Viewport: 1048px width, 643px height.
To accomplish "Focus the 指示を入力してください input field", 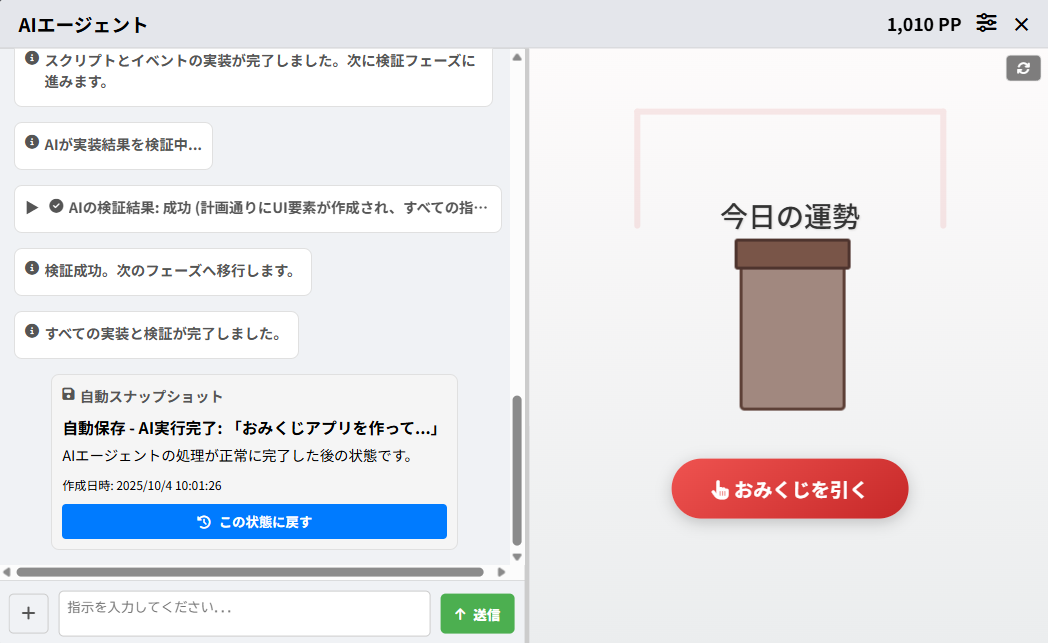I will [244, 613].
